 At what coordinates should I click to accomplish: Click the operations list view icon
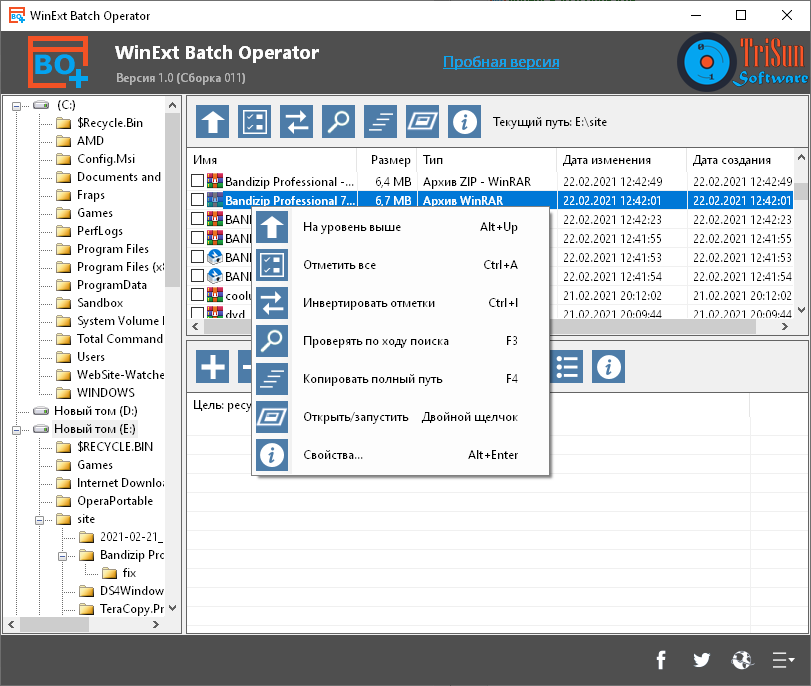tap(566, 367)
